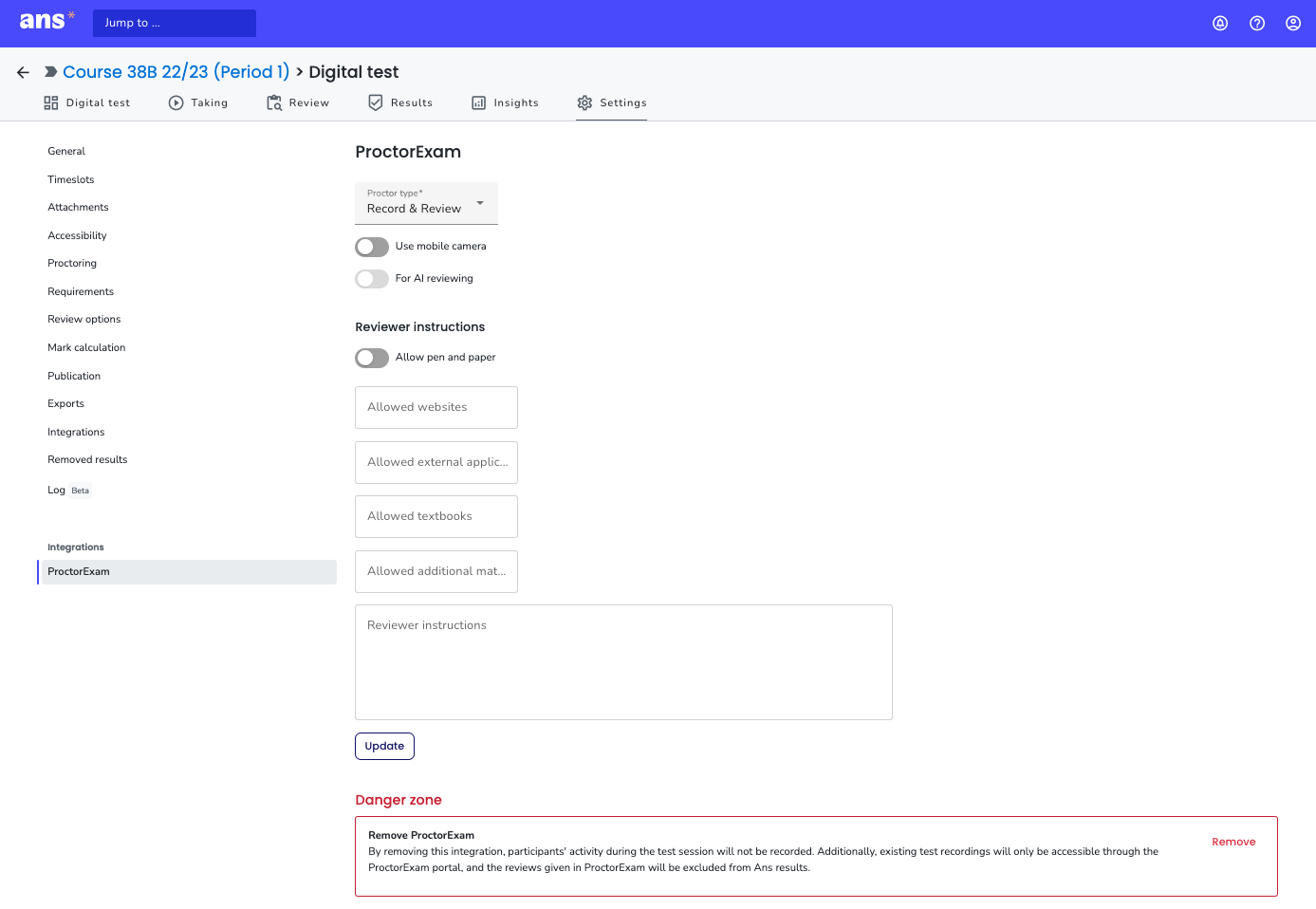
Task: Open the Digital test tab
Action: 87,102
